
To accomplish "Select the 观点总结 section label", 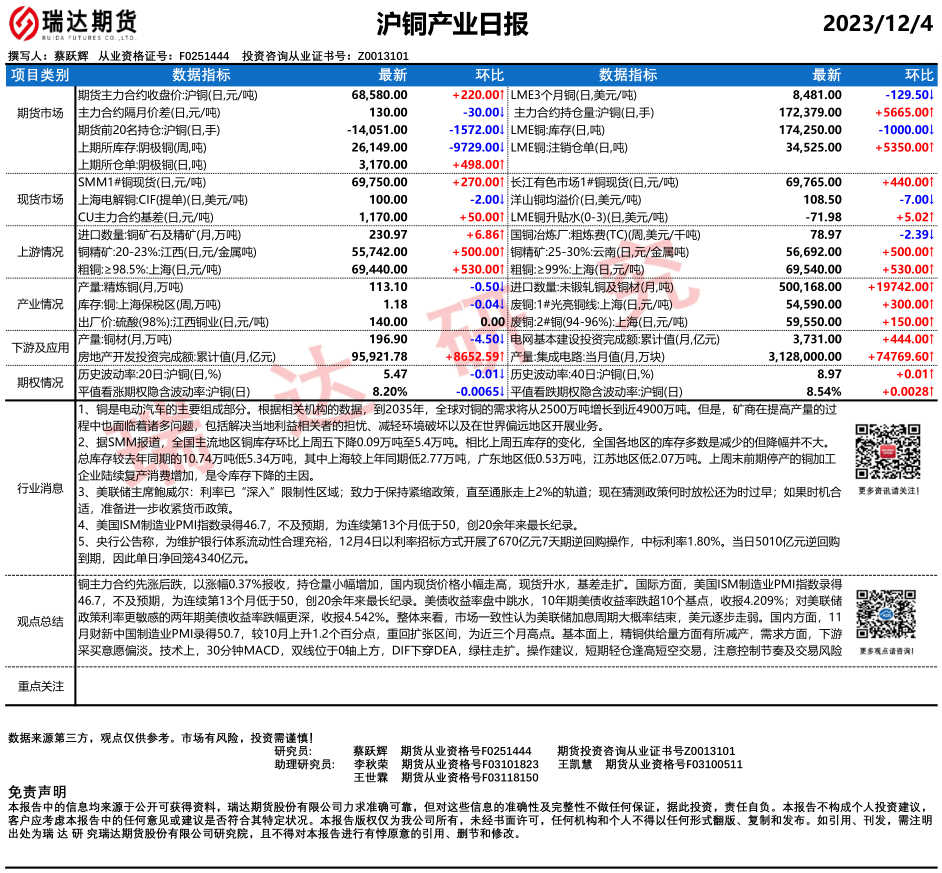I will tap(40, 621).
